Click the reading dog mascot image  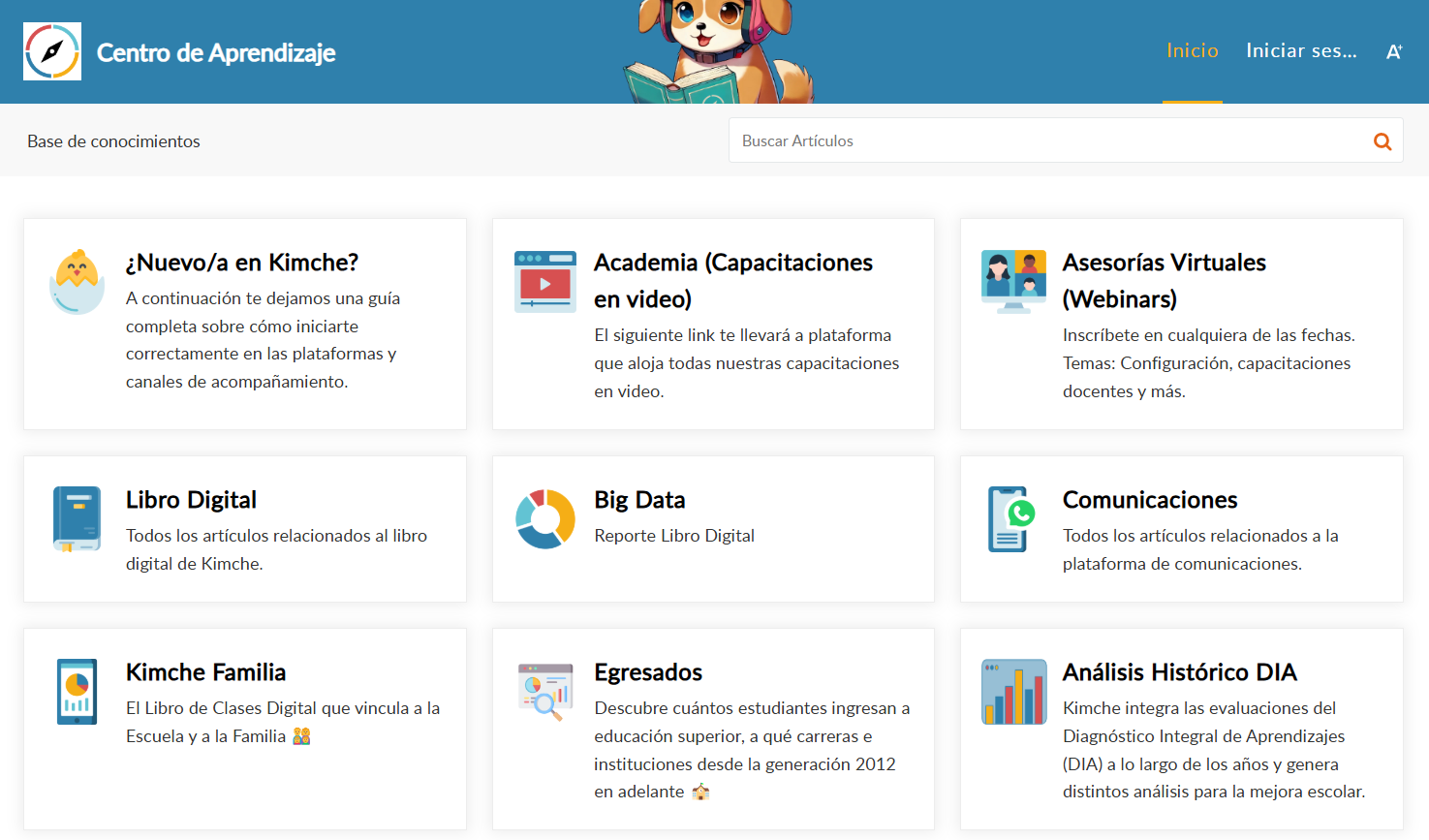(x=718, y=51)
